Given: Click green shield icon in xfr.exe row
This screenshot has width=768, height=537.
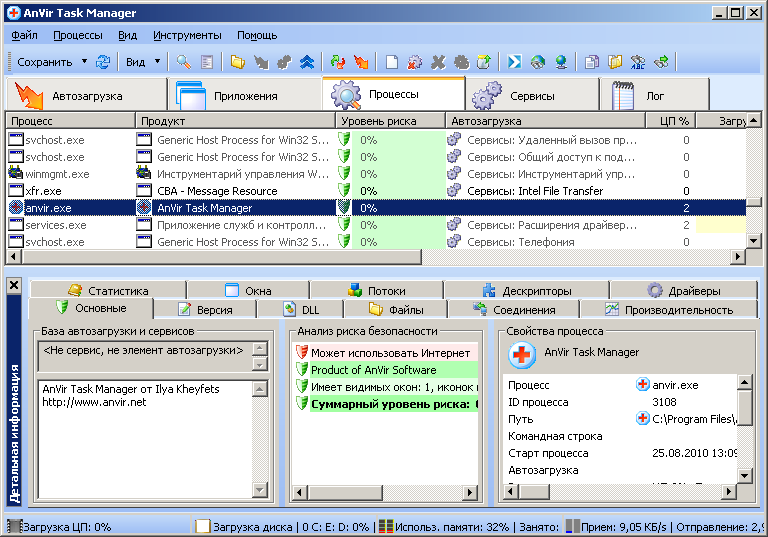Looking at the screenshot, I should pyautogui.click(x=344, y=190).
